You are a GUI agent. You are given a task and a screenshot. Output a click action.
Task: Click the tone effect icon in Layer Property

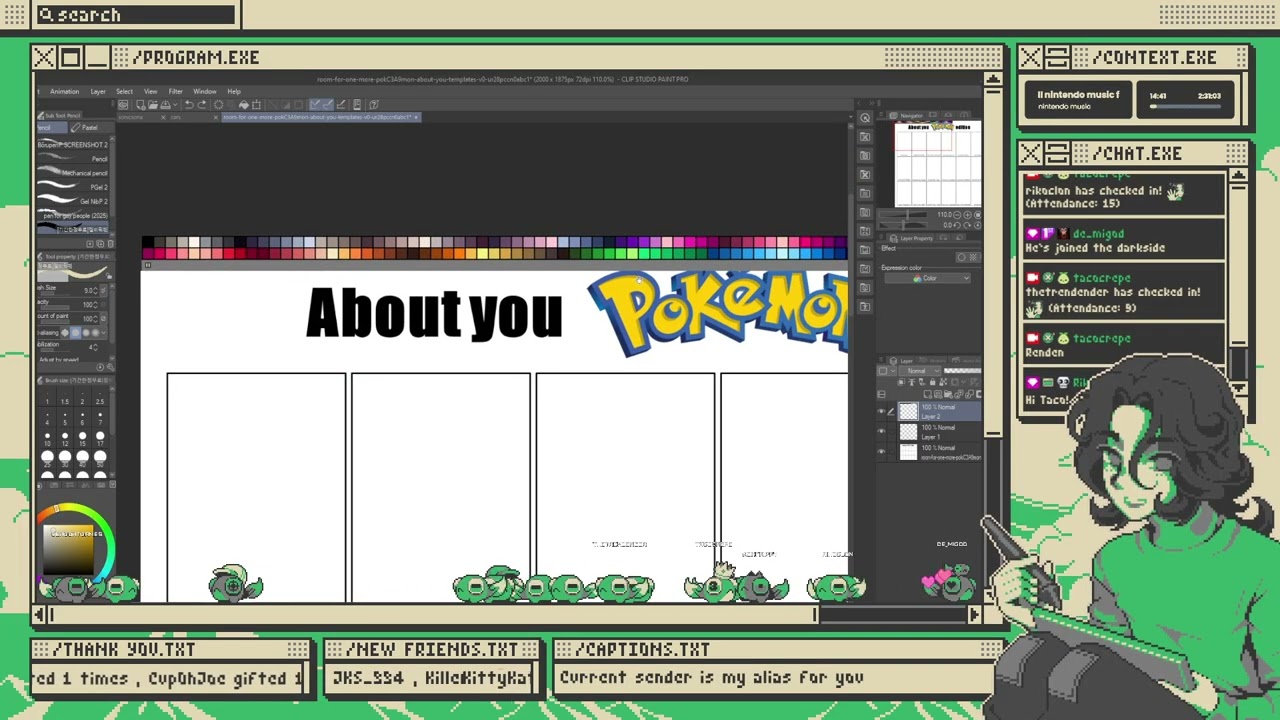(973, 257)
